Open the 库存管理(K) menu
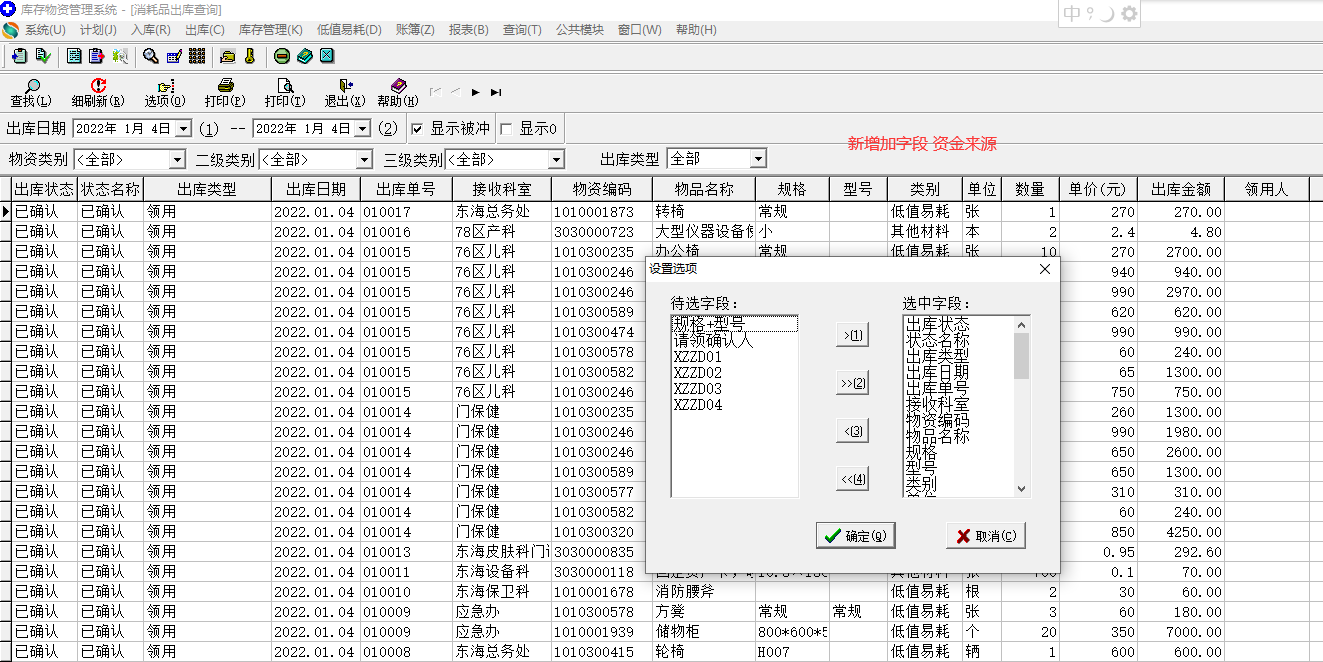The height and width of the screenshot is (662, 1323). pos(270,30)
